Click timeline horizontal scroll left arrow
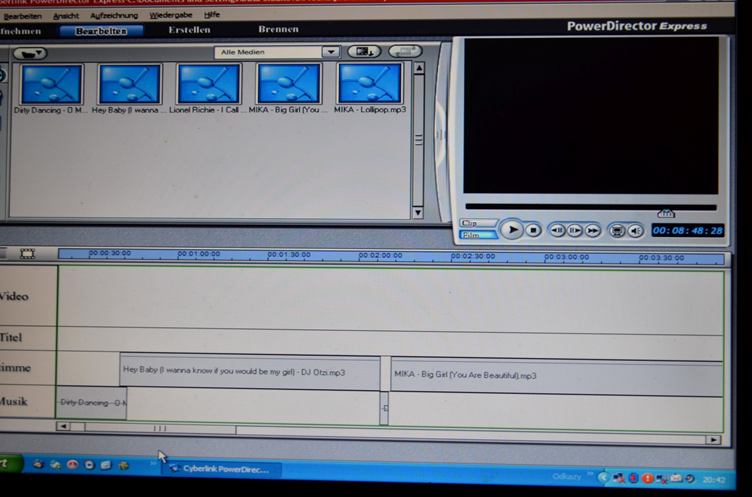Viewport: 752px width, 497px height. 63,426
